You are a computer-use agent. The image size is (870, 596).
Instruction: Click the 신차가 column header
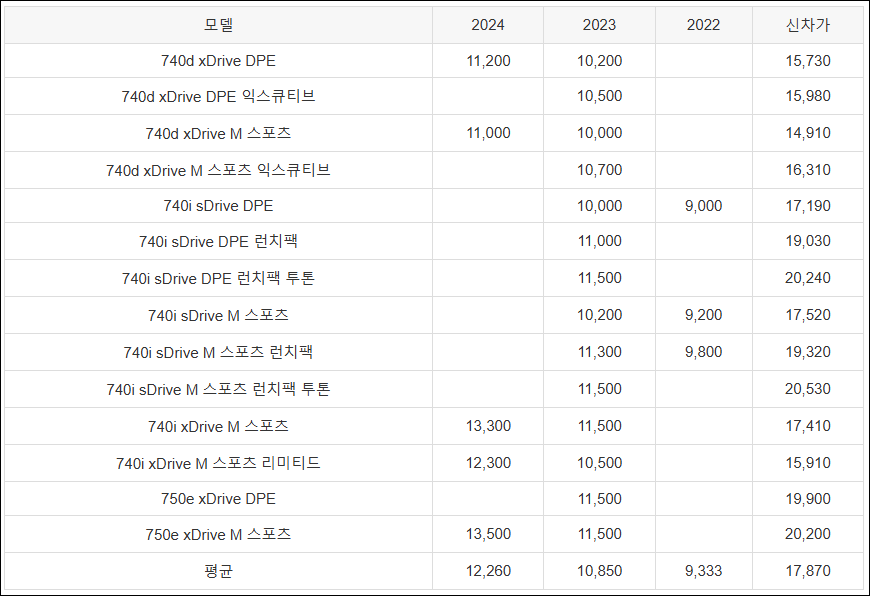[808, 25]
